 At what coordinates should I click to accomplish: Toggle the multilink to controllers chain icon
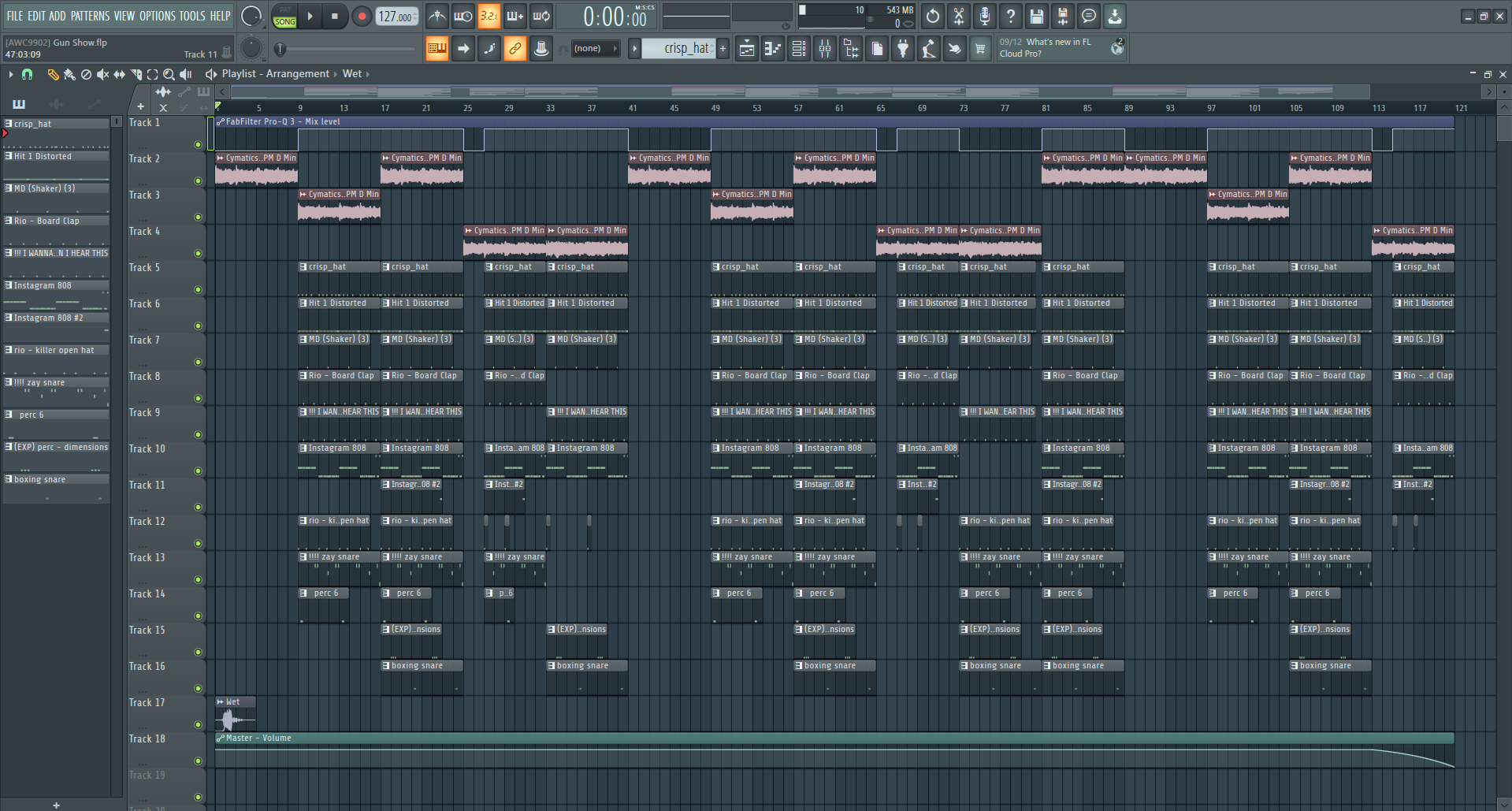coord(515,49)
